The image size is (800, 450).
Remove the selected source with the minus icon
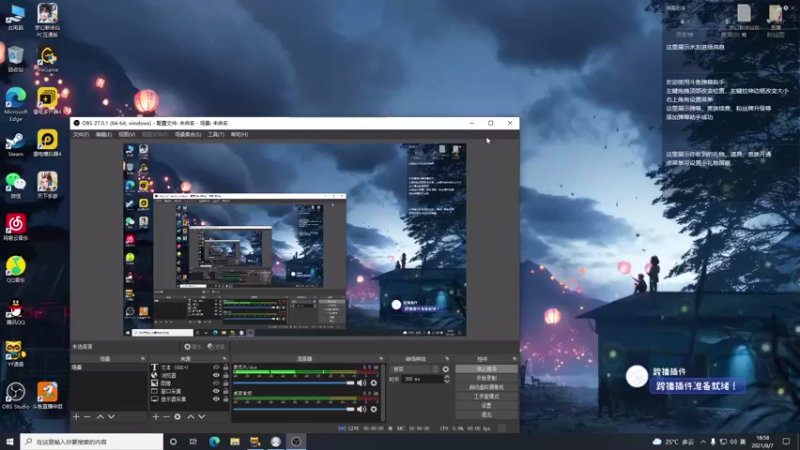tap(166, 417)
